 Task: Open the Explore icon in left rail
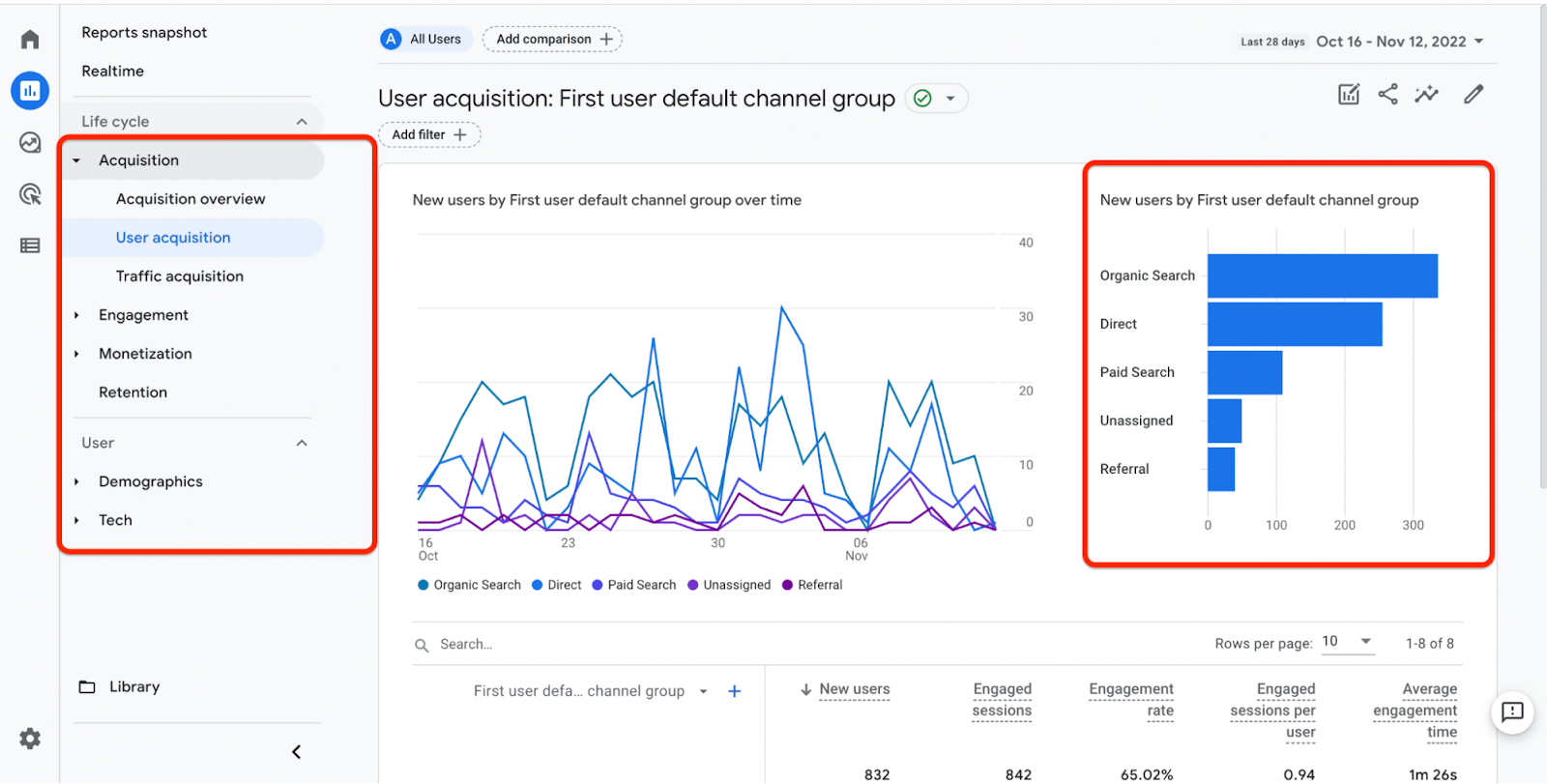click(30, 143)
